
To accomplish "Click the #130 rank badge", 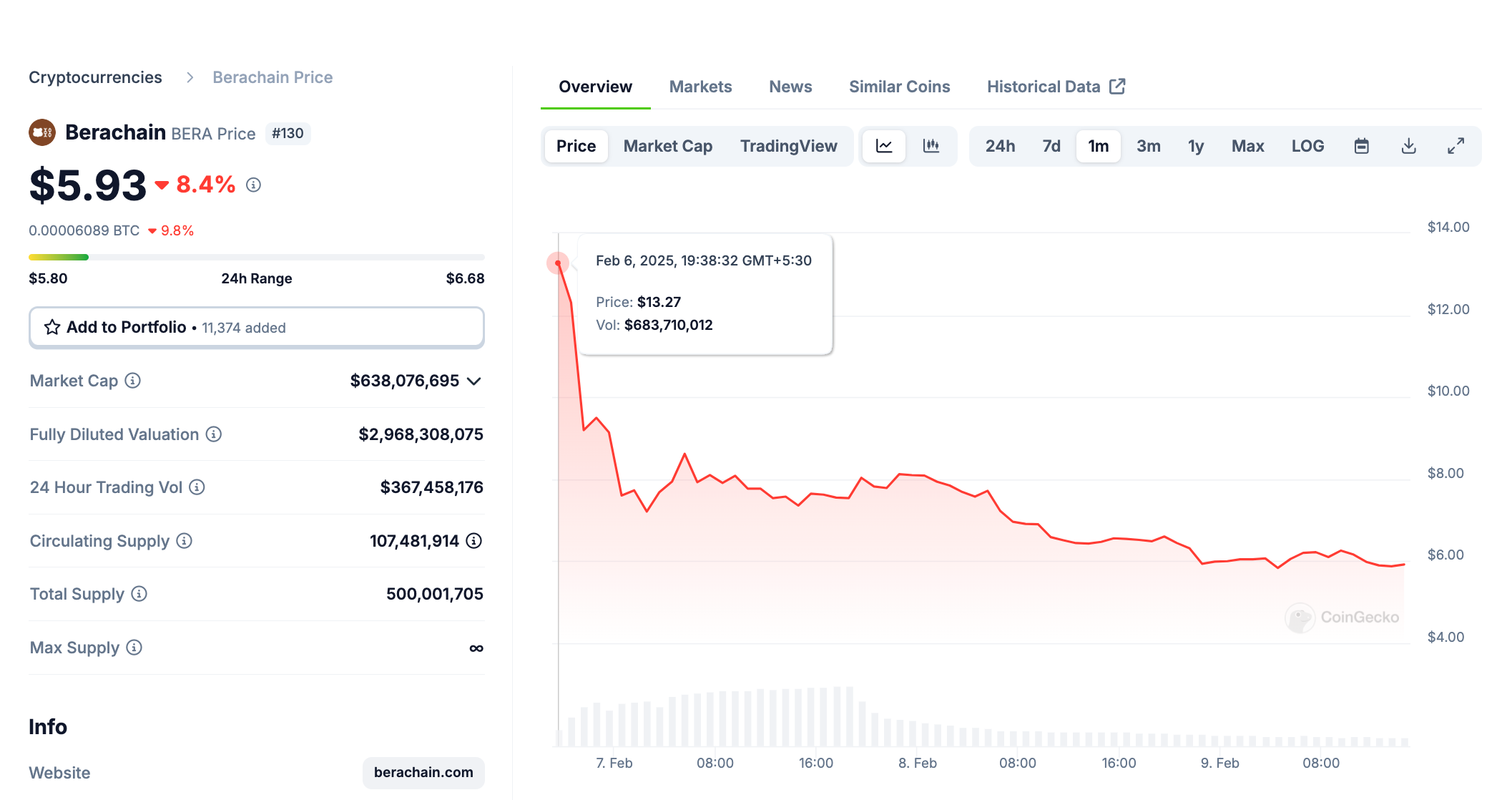I will (x=288, y=134).
